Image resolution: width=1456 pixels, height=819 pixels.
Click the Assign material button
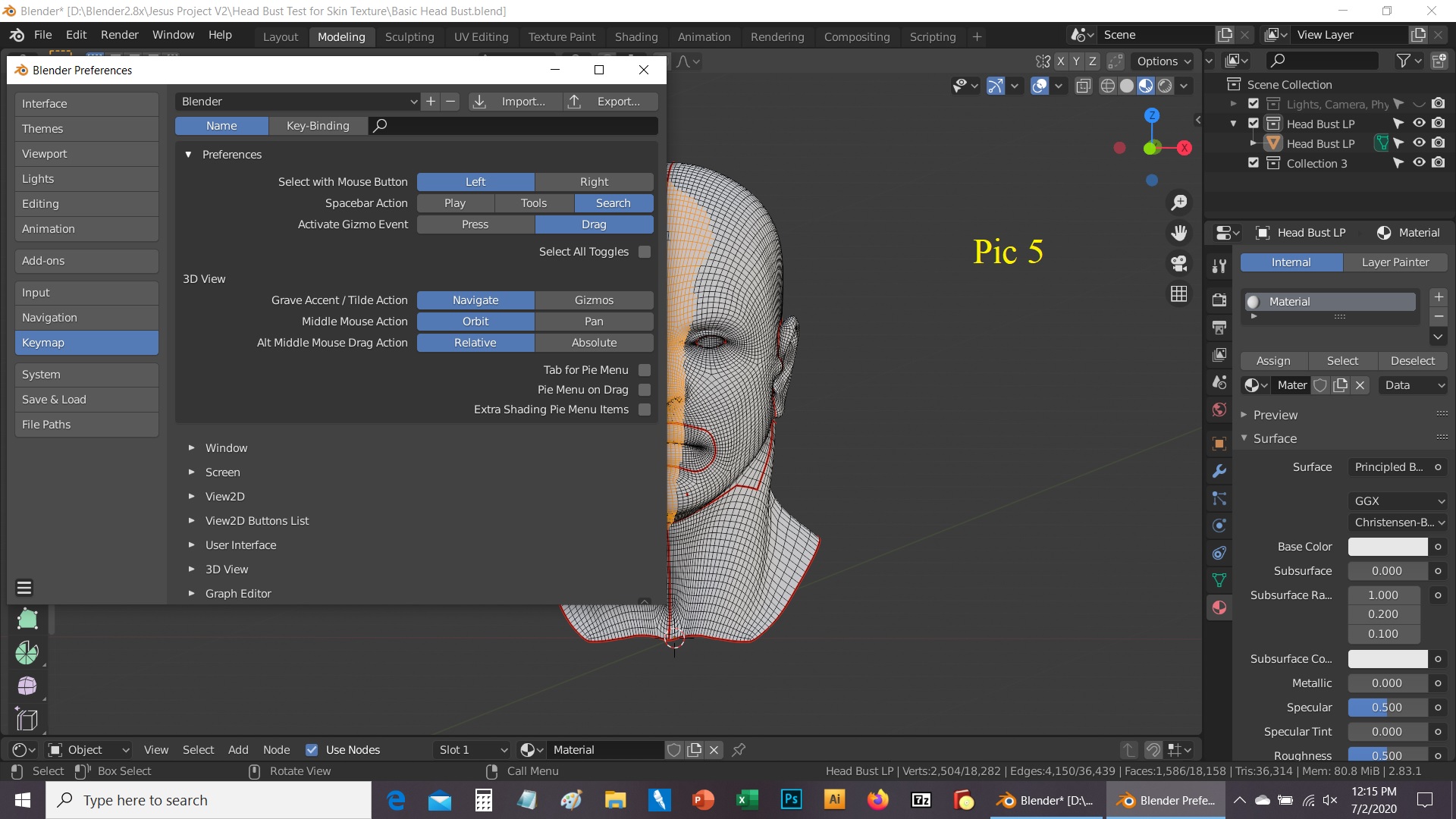tap(1272, 361)
